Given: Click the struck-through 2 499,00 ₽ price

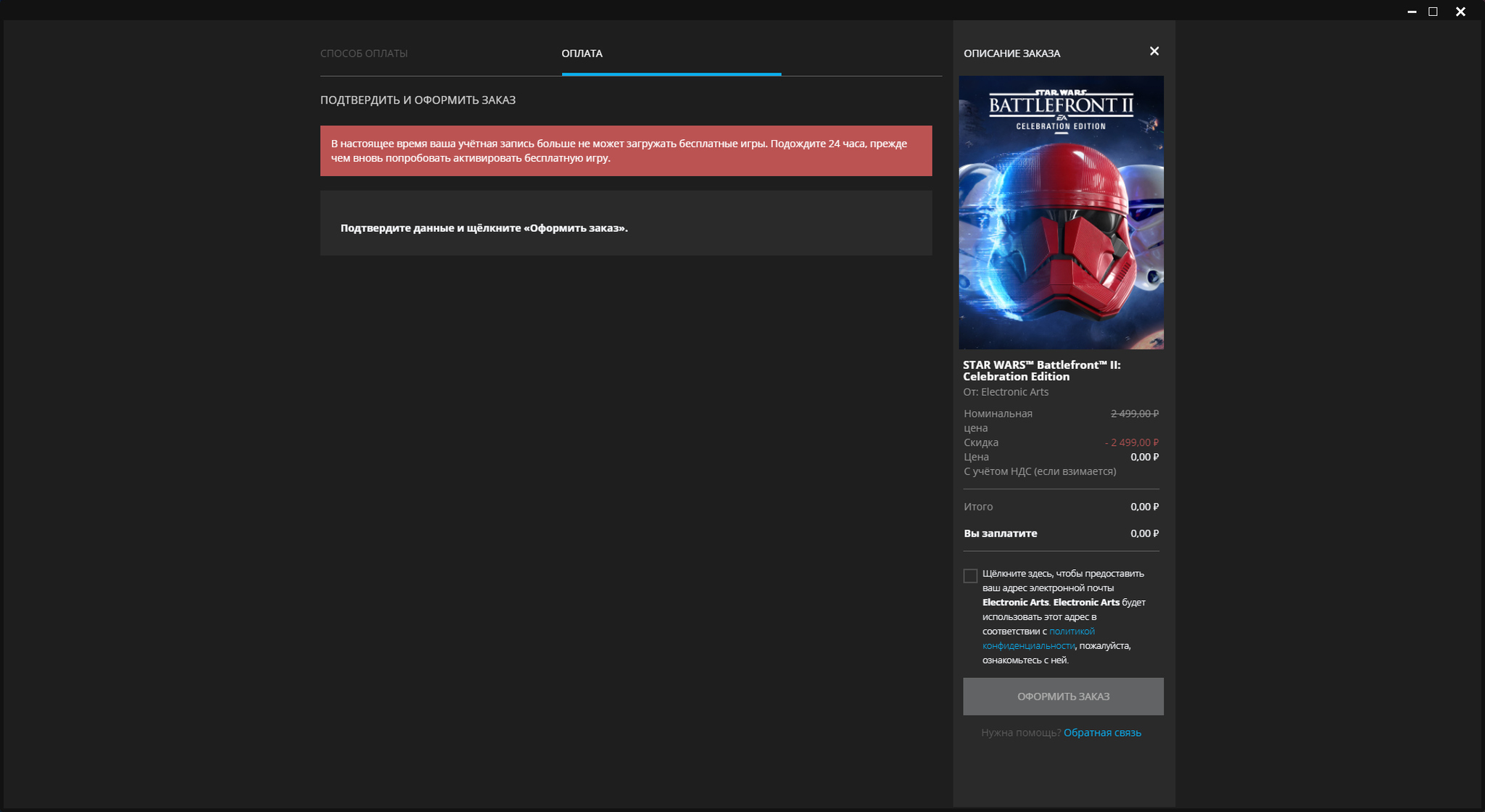Looking at the screenshot, I should pos(1135,414).
